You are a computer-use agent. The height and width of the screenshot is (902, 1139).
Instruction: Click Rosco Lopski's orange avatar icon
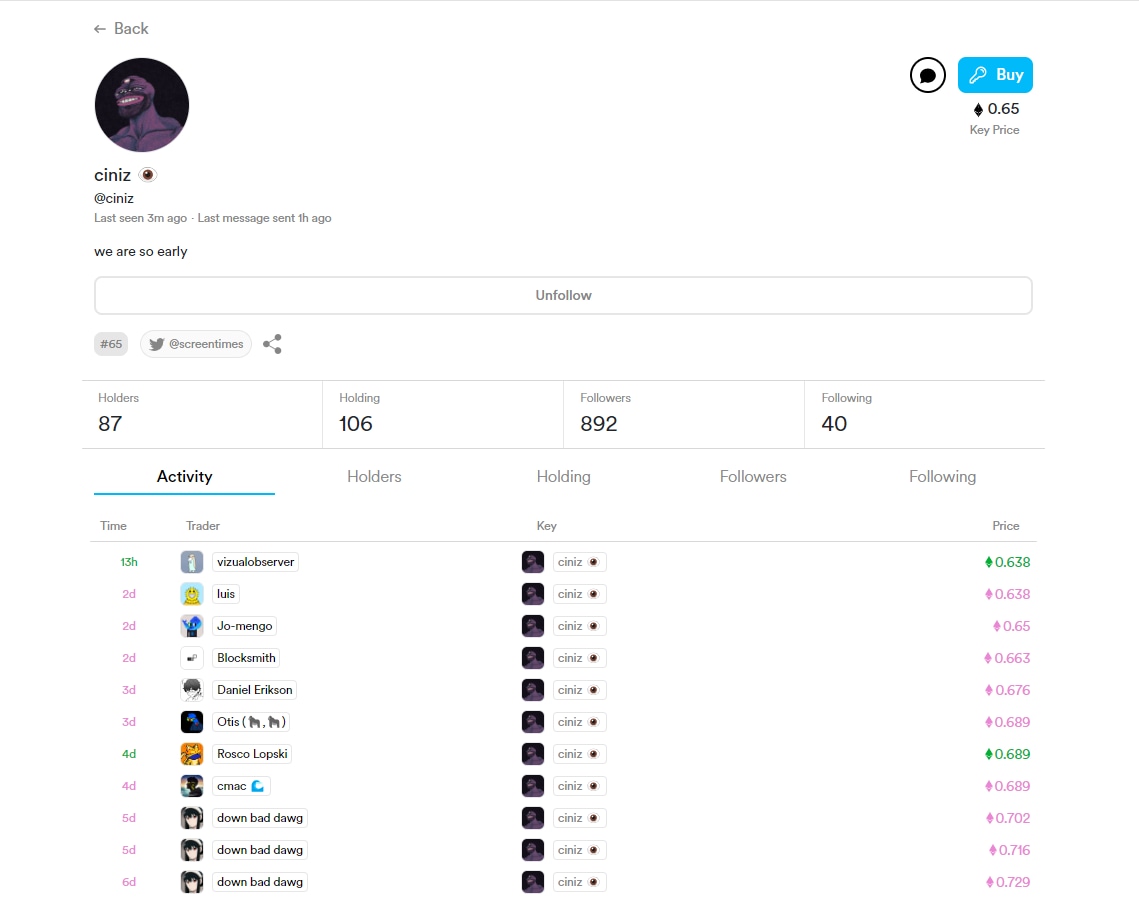click(192, 754)
